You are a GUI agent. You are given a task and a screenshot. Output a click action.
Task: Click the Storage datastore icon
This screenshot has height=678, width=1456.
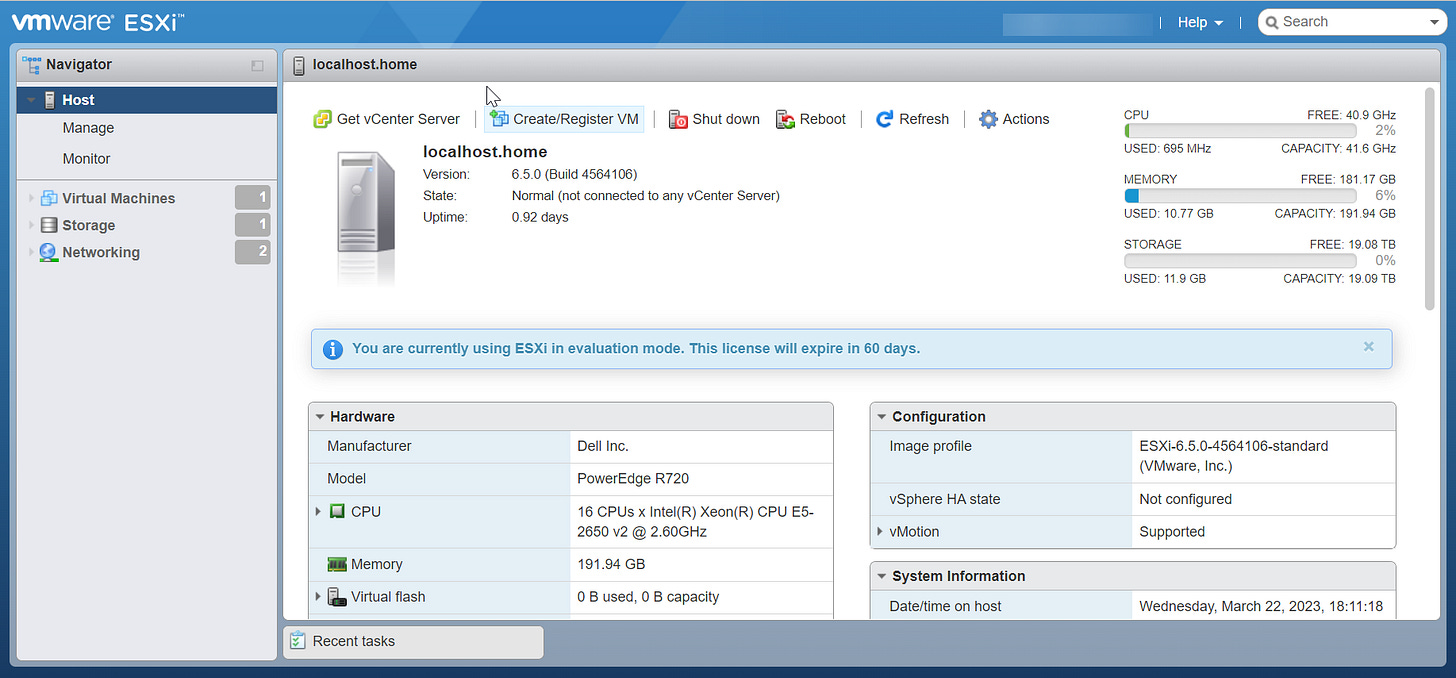49,225
